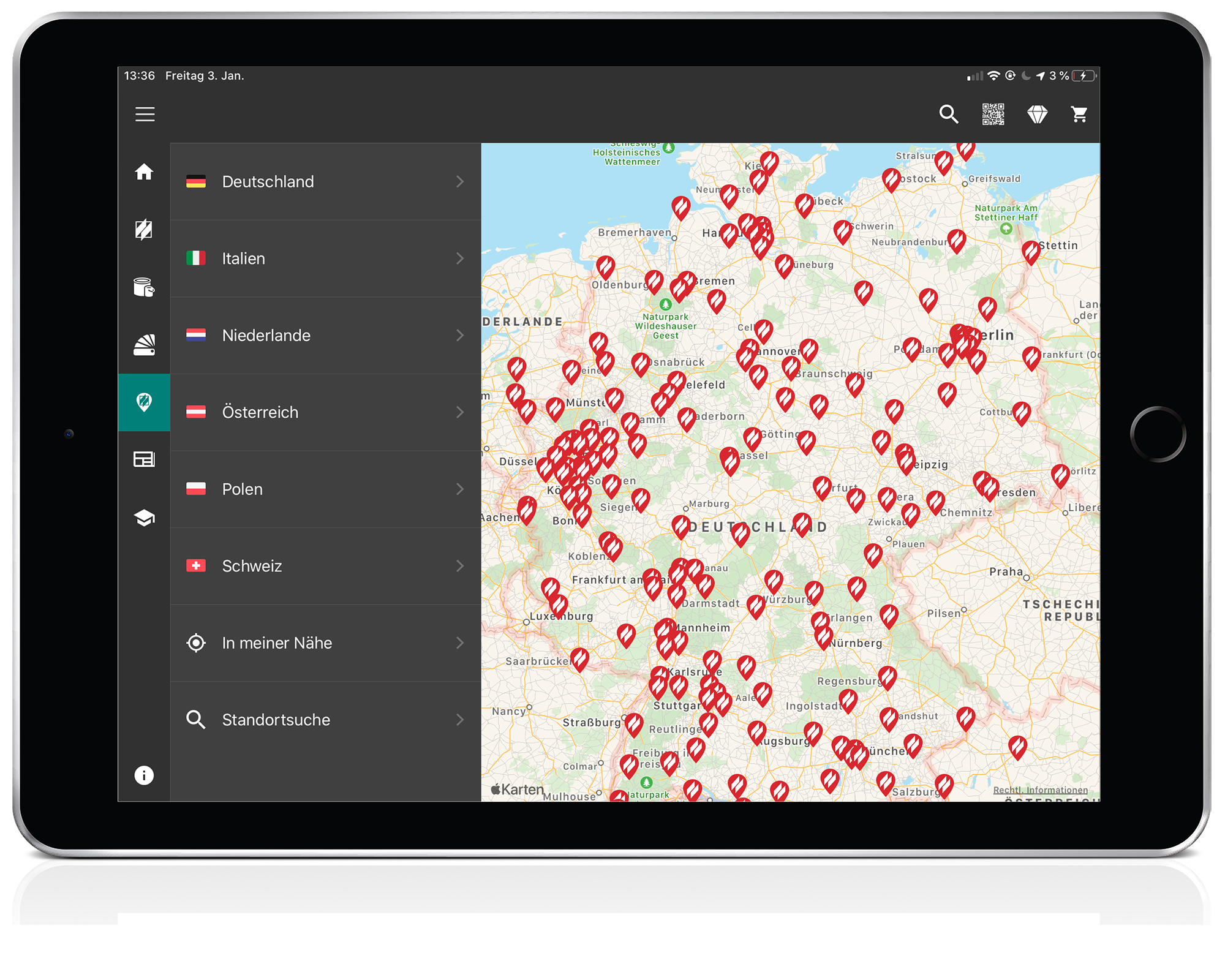
Task: Tap the clock showing 13:36
Action: click(139, 75)
